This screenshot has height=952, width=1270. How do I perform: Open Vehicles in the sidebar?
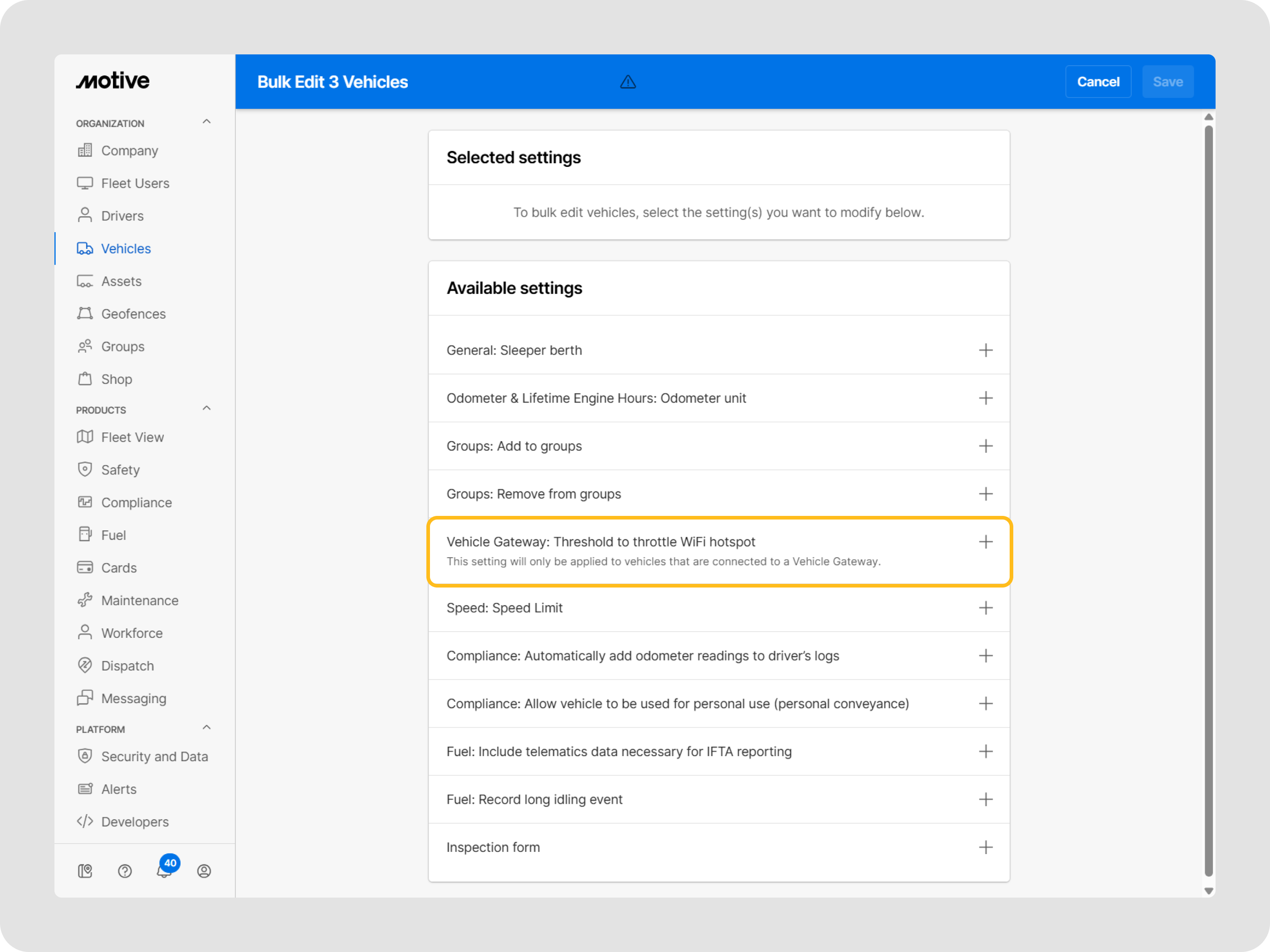tap(126, 248)
